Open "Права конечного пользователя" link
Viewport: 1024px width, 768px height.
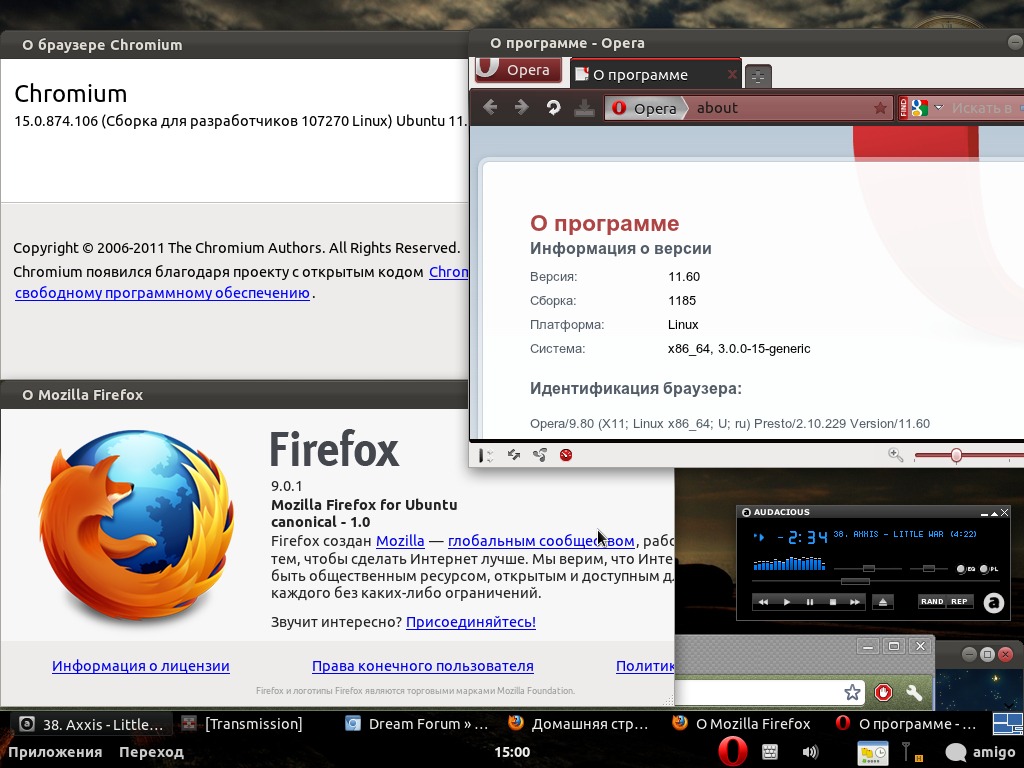pyautogui.click(x=423, y=665)
